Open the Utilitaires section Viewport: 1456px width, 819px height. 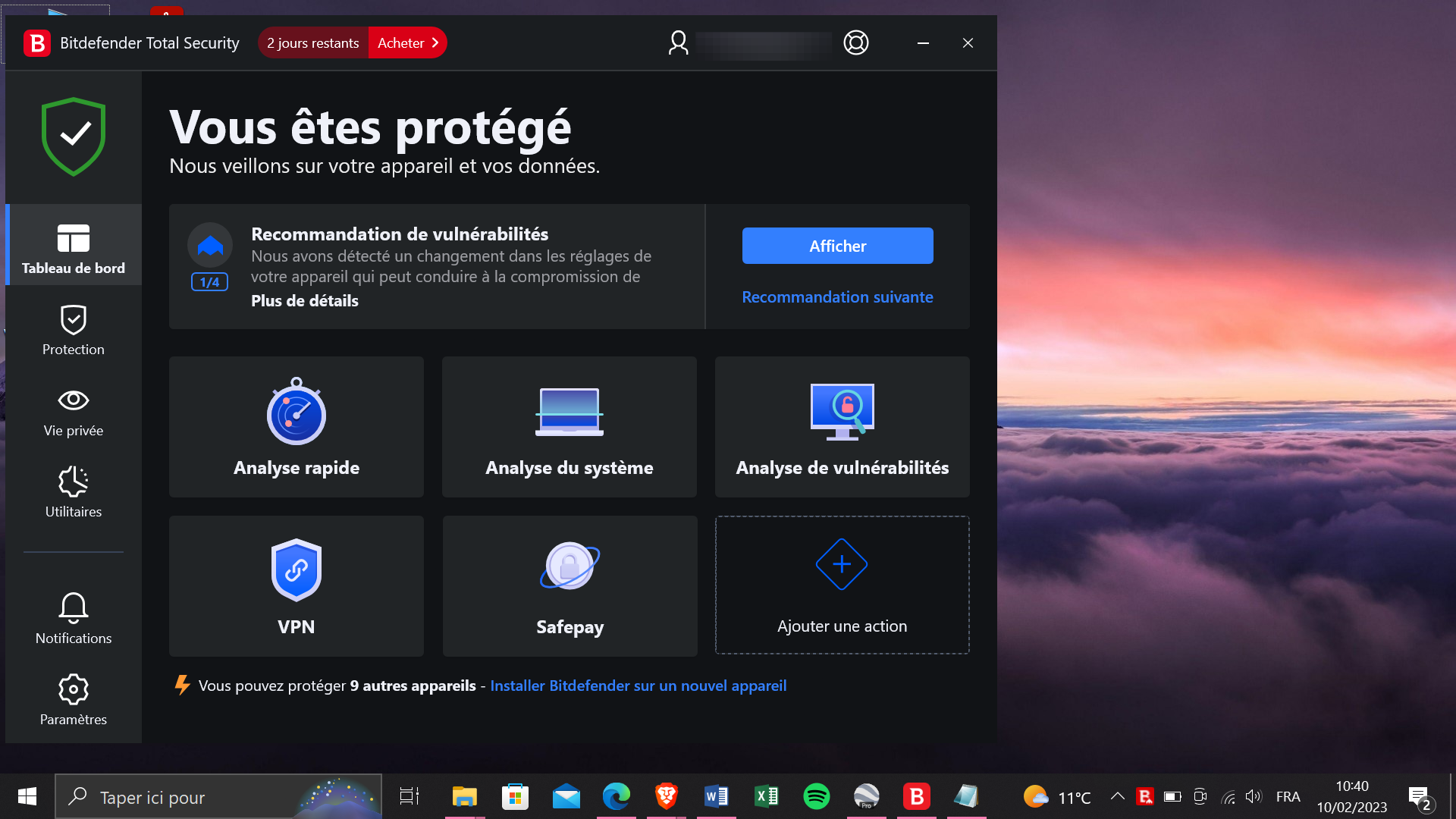[x=73, y=493]
